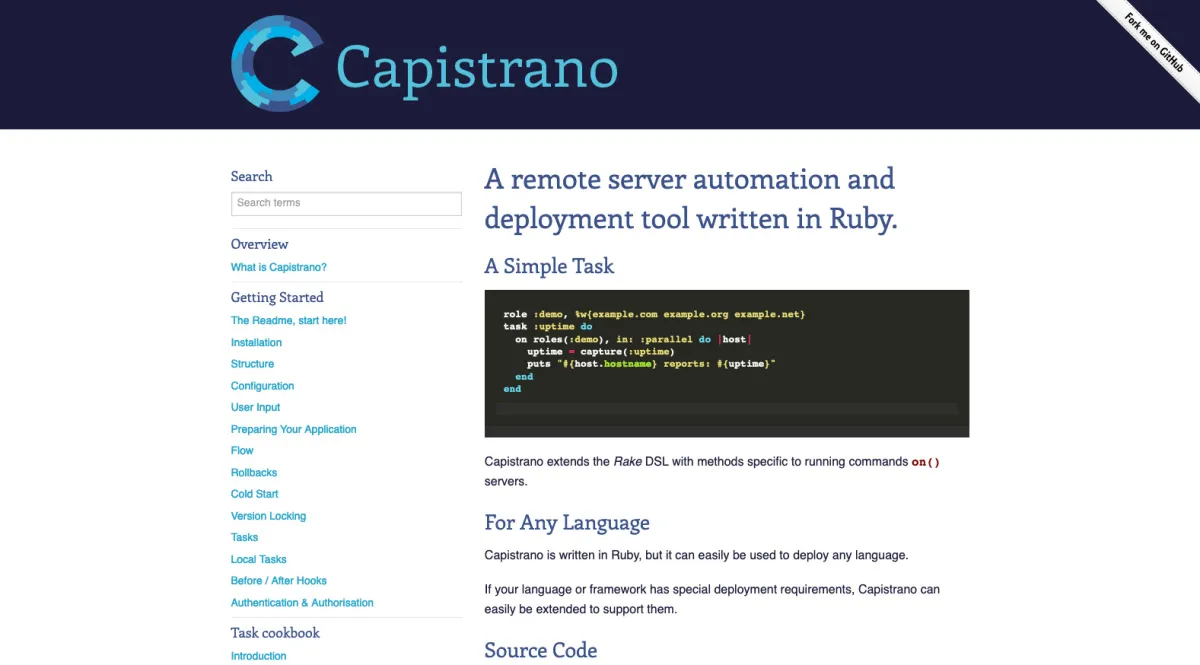Viewport: 1200px width, 665px height.
Task: Click the 'uptime = capture(:uptime)' code line
Action: point(601,351)
